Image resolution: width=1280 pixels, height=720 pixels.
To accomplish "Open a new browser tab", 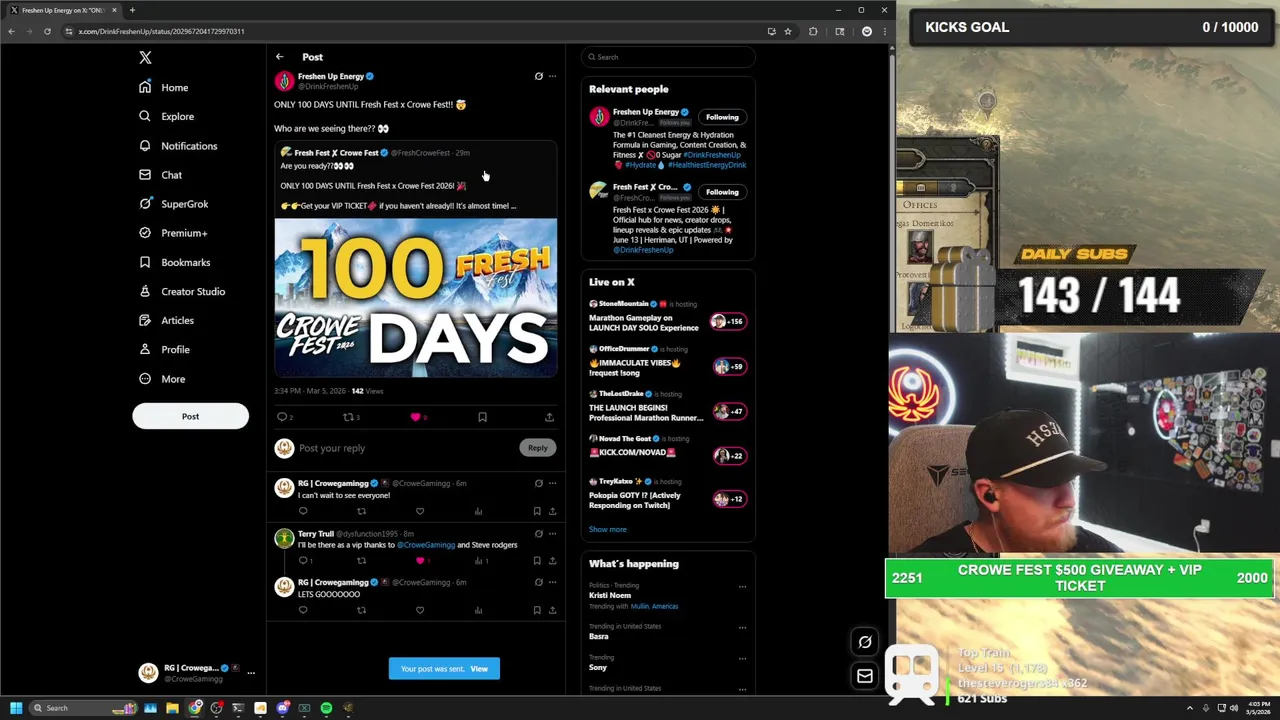I will point(132,10).
